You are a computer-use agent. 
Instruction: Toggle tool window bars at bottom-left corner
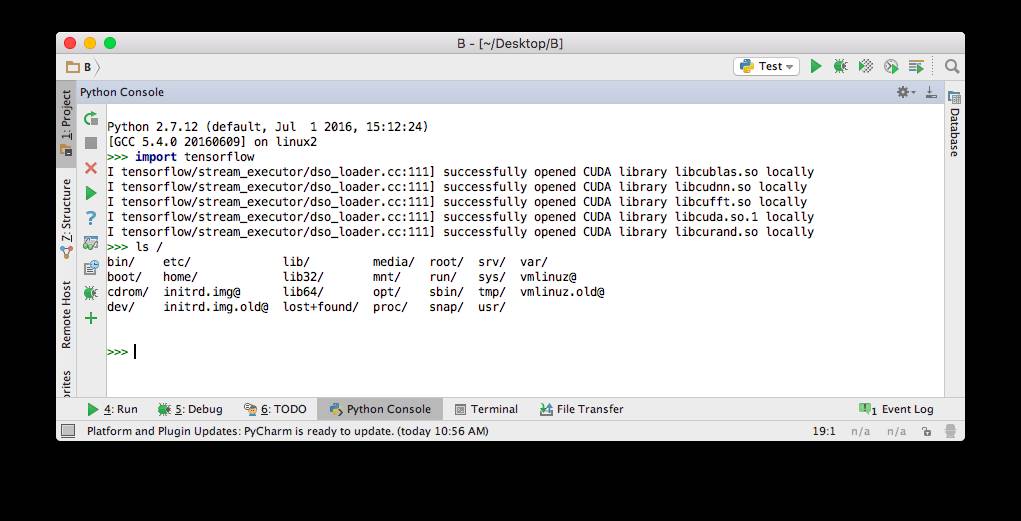coord(68,430)
